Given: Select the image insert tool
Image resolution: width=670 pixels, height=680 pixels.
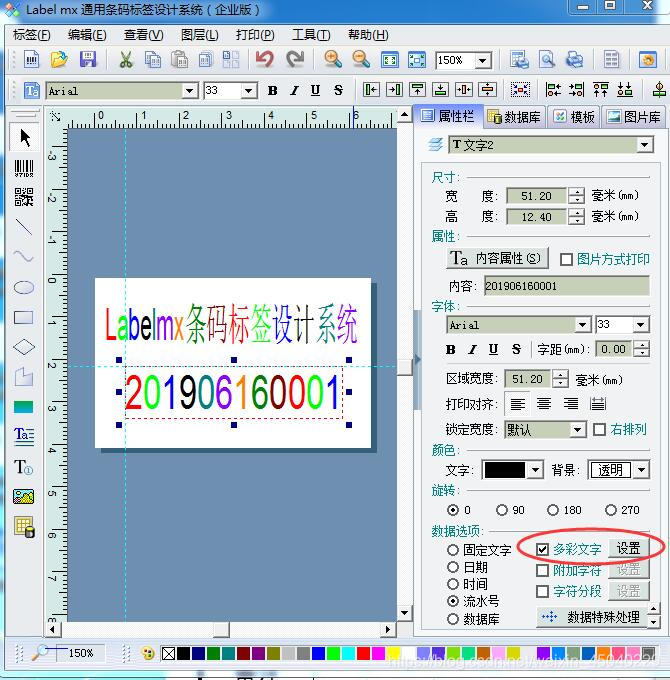Looking at the screenshot, I should point(23,497).
